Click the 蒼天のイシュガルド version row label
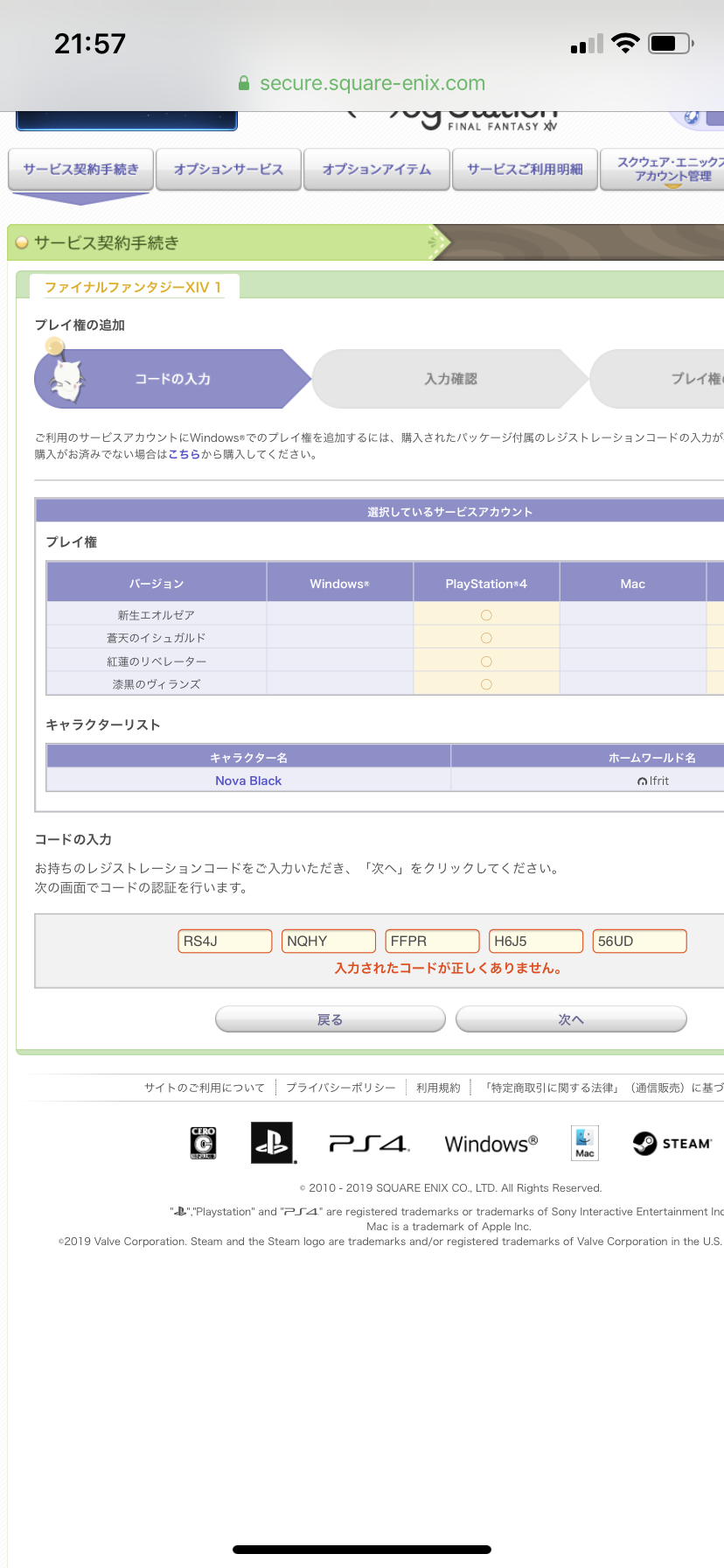This screenshot has height=1568, width=724. pos(157,638)
